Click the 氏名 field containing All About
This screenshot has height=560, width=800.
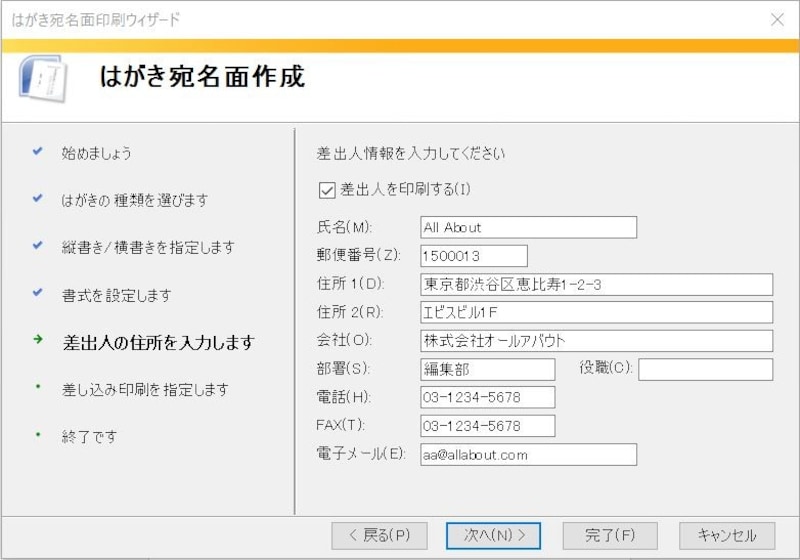(528, 227)
